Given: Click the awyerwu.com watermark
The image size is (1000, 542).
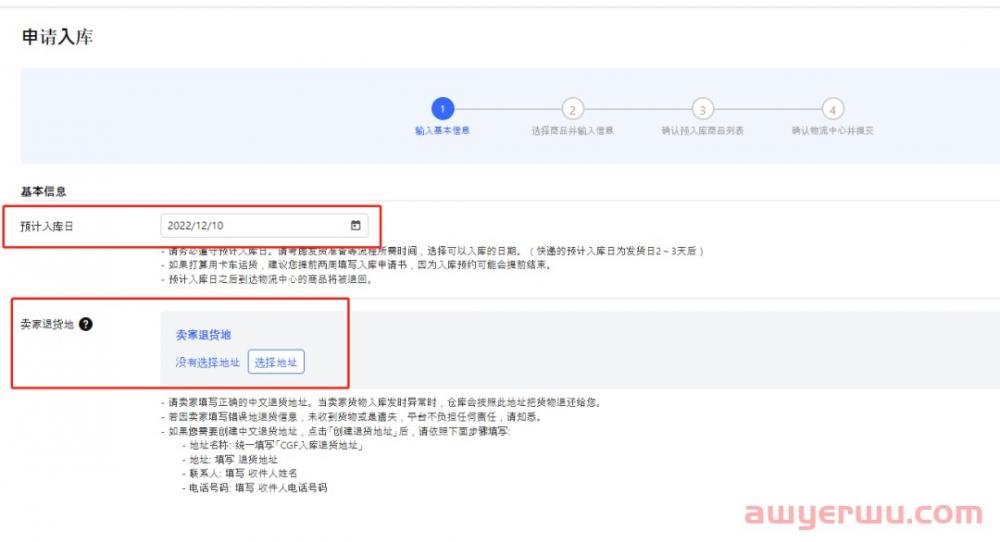Looking at the screenshot, I should coord(863,514).
